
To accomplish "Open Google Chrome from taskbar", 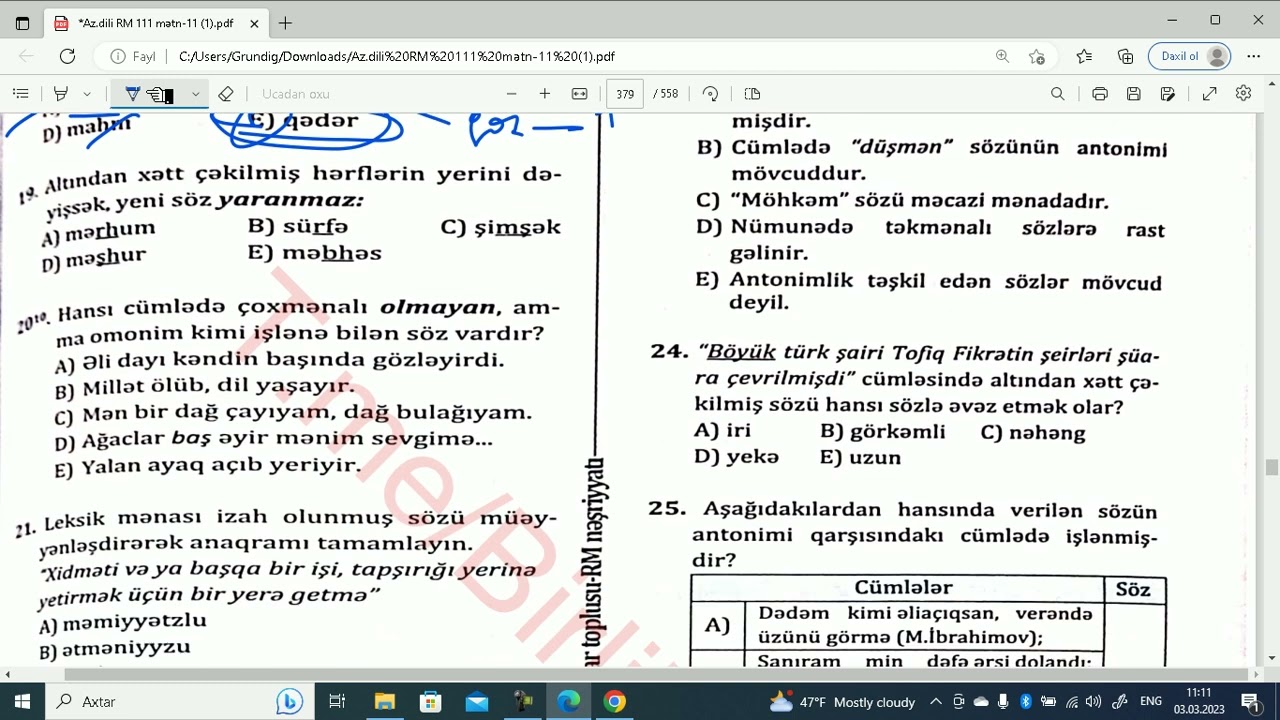I will (615, 702).
